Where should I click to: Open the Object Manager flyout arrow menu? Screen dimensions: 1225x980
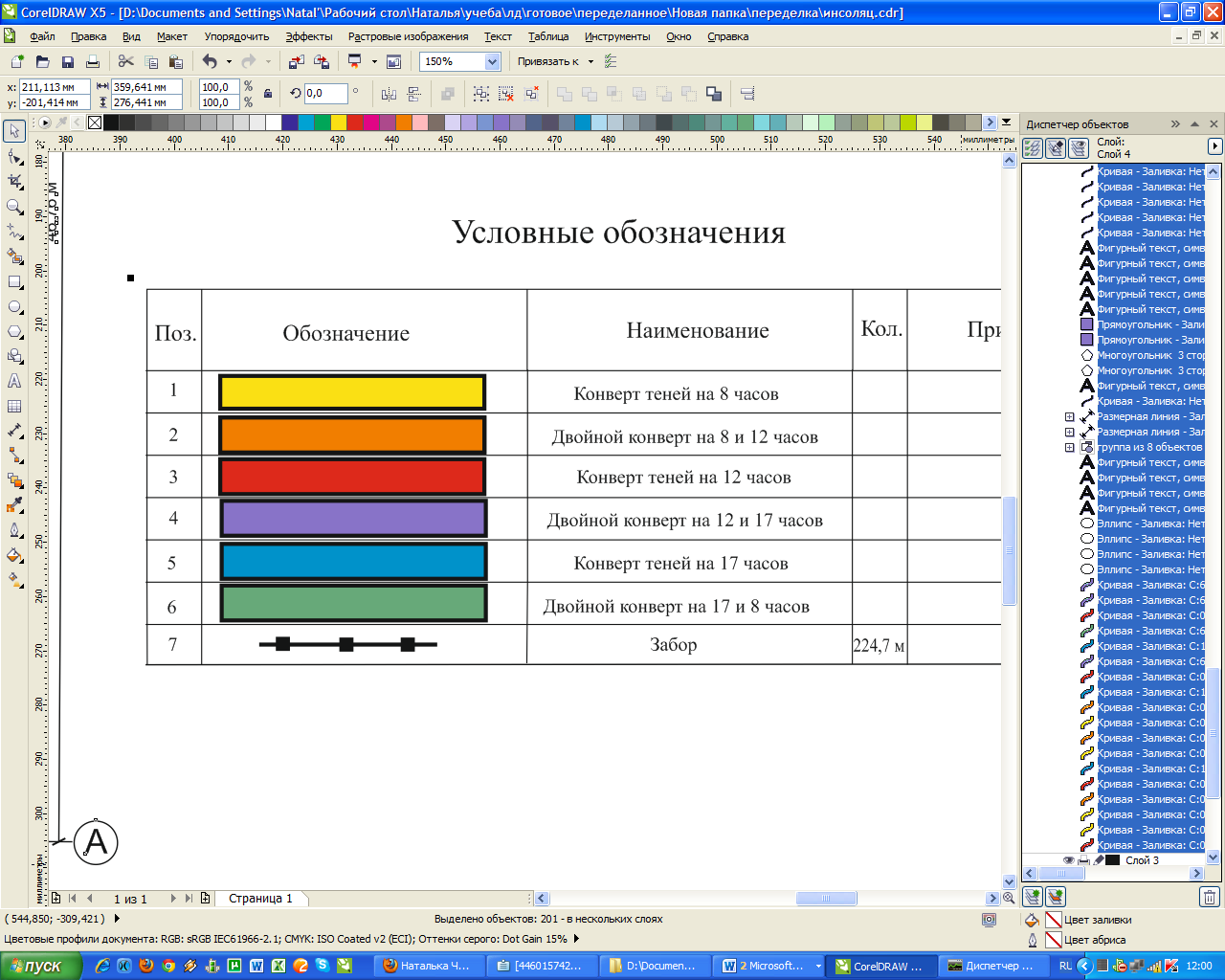[1214, 146]
